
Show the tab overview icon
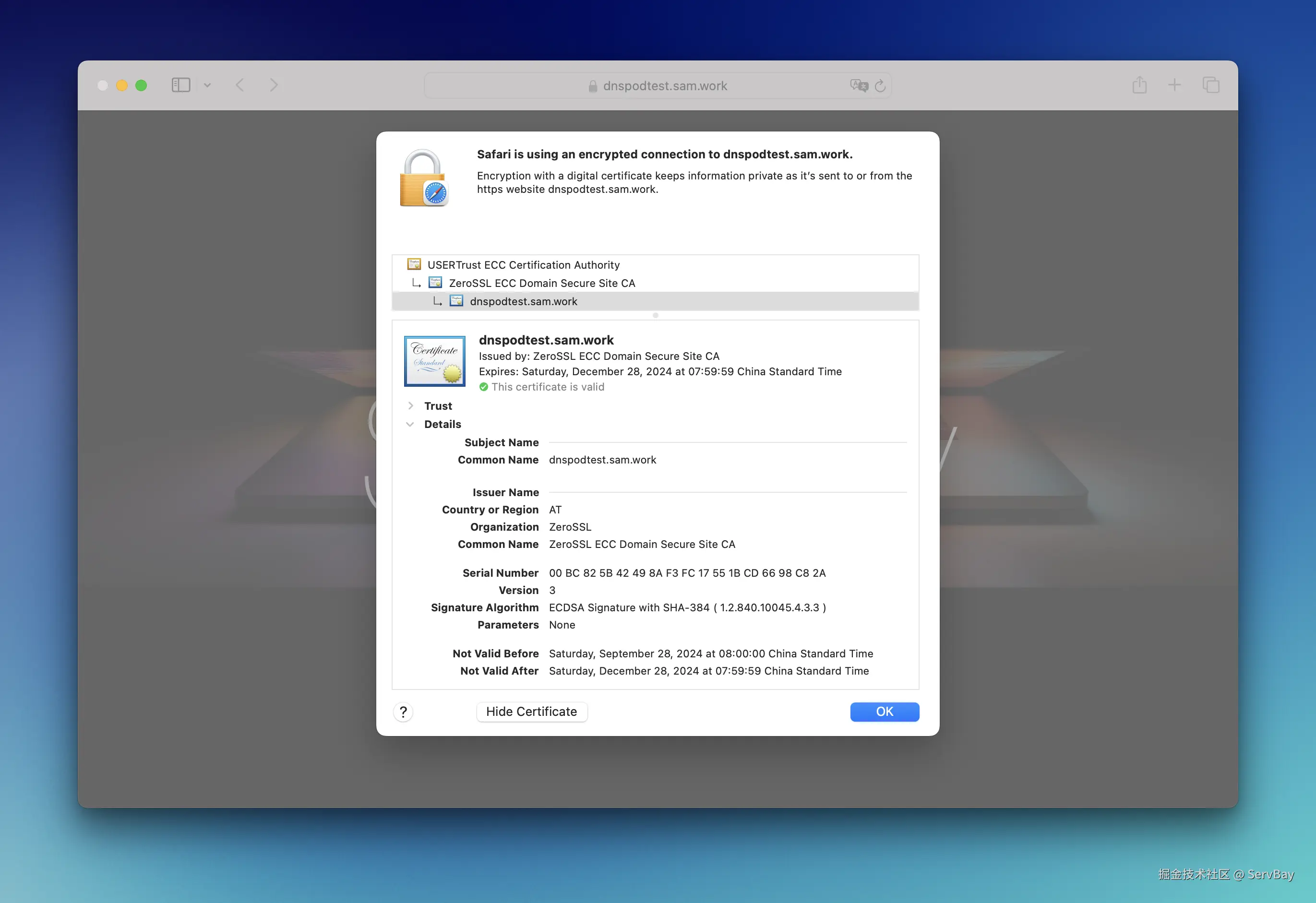(x=1211, y=85)
